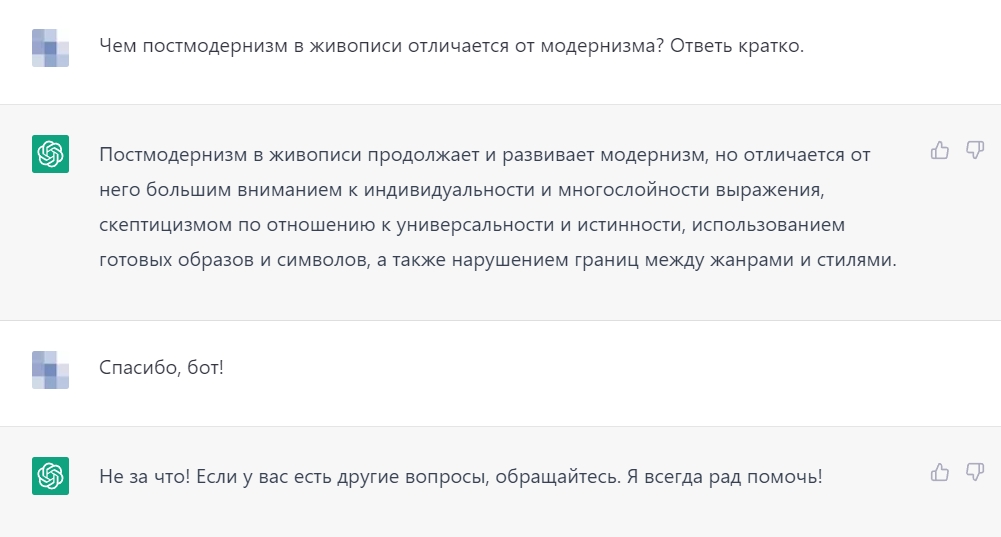Click the sentence 'Ответь кратко.'

[737, 46]
